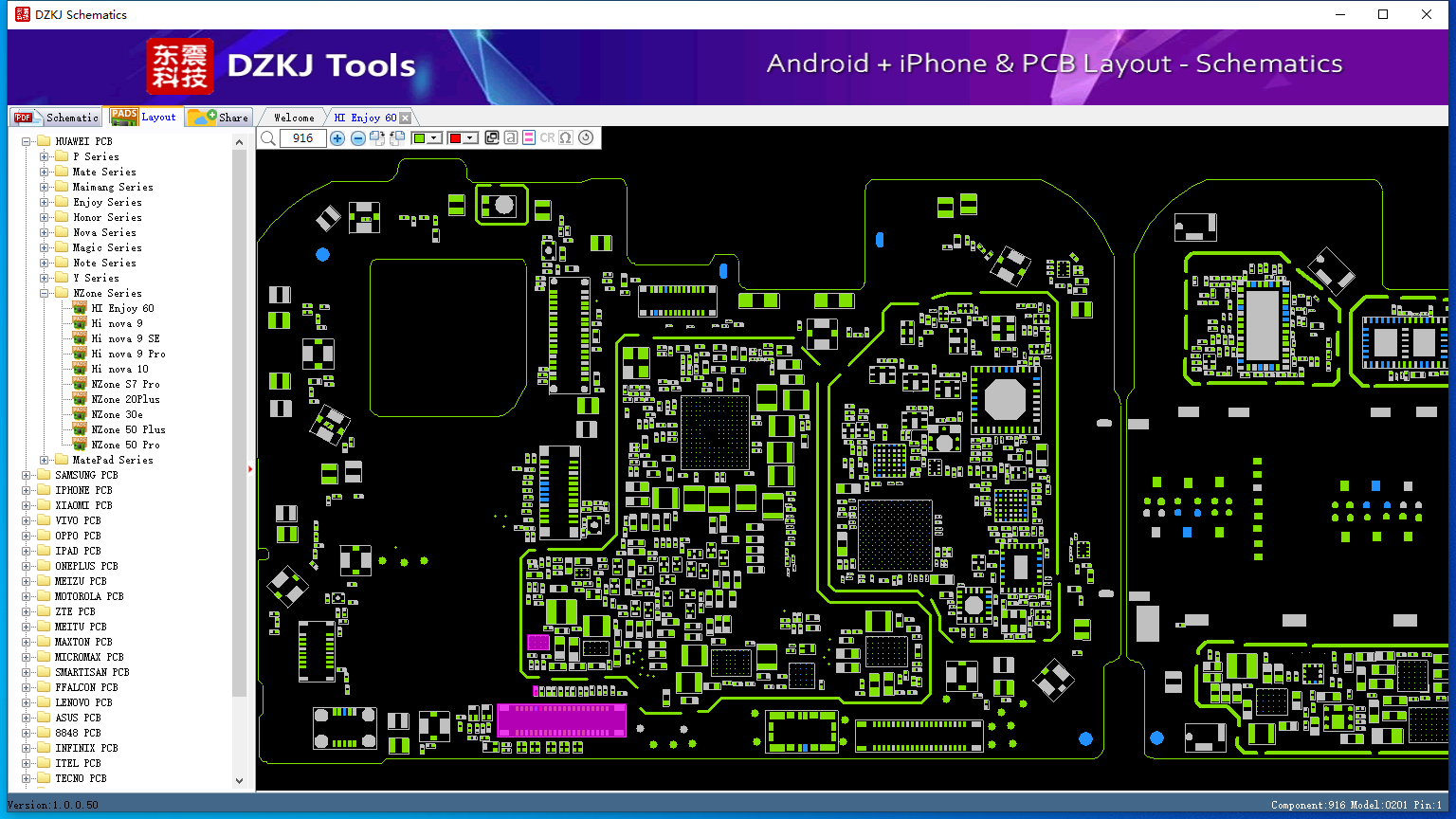Image resolution: width=1456 pixels, height=819 pixels.
Task: Click the CR toolbar icon
Action: click(x=547, y=138)
